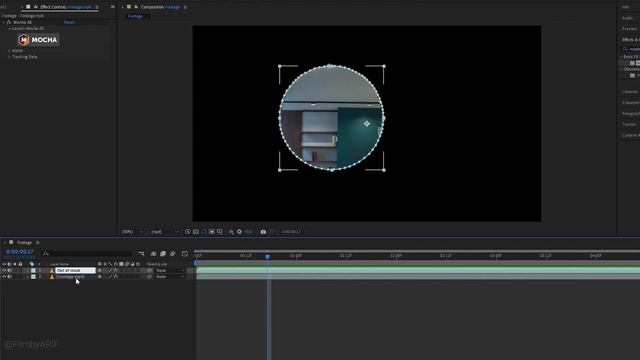The image size is (640, 360).
Task: Expand layer 2 properties triangle
Action: tap(27, 277)
